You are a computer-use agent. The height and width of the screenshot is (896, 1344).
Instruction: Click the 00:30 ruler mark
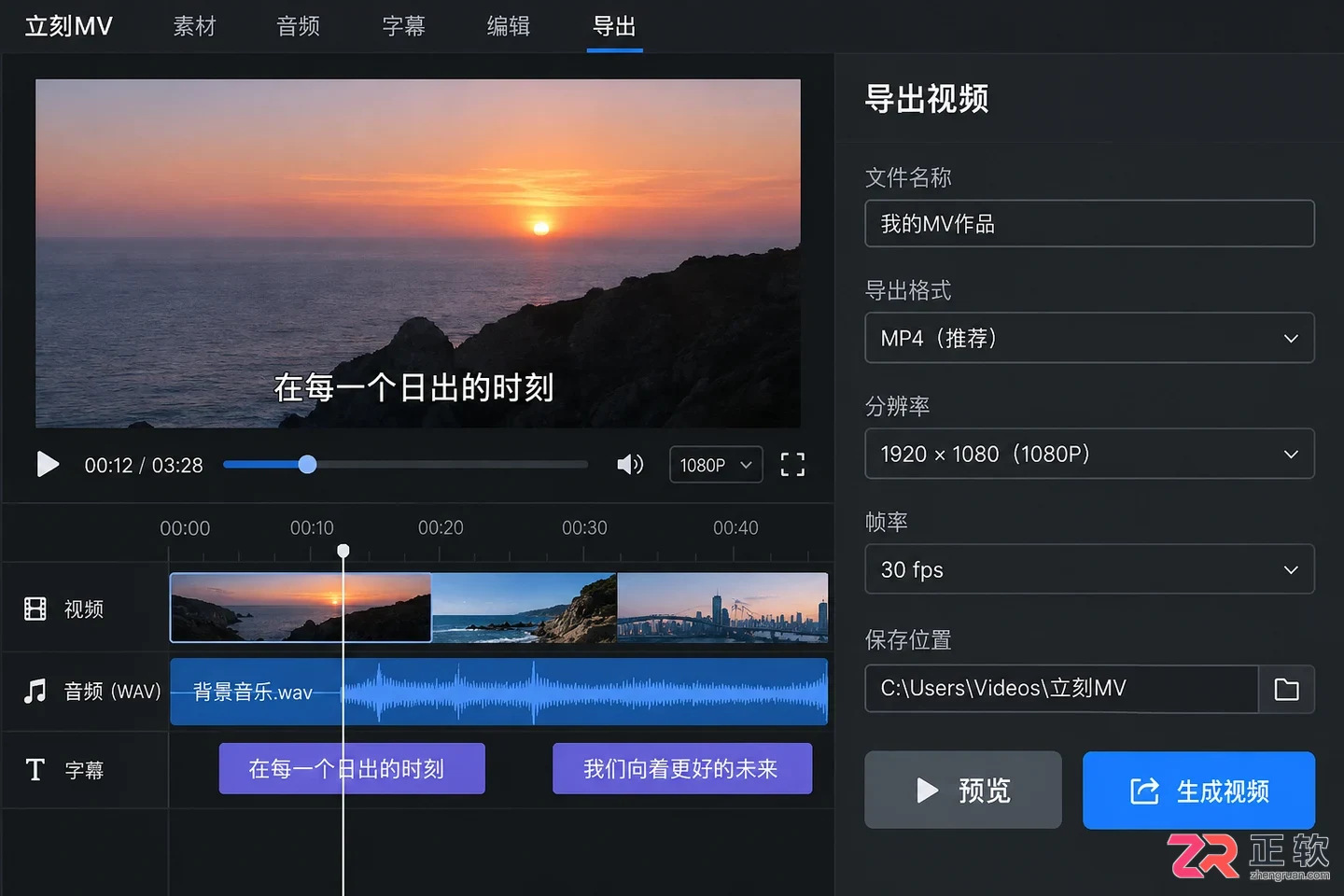584,528
